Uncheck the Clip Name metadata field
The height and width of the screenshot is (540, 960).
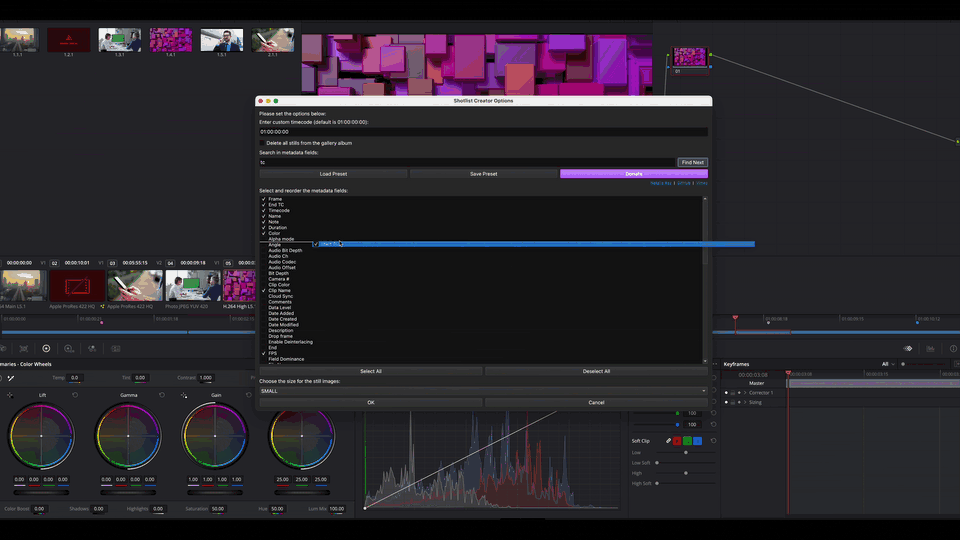click(x=264, y=290)
